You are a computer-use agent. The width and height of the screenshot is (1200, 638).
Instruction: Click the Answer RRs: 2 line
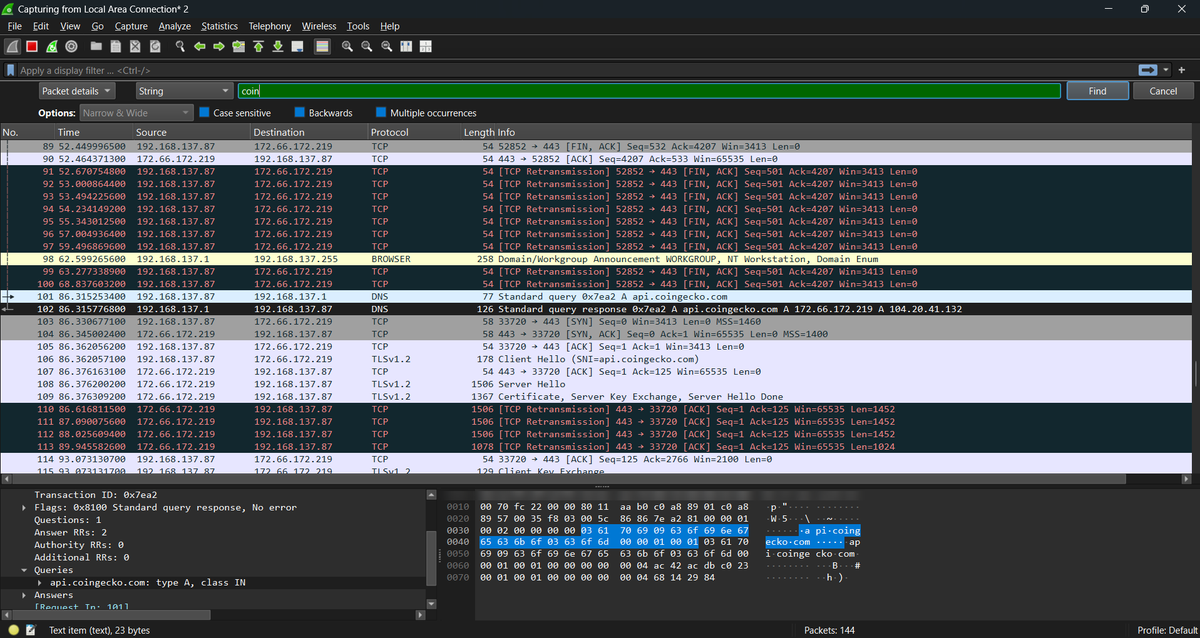73,532
